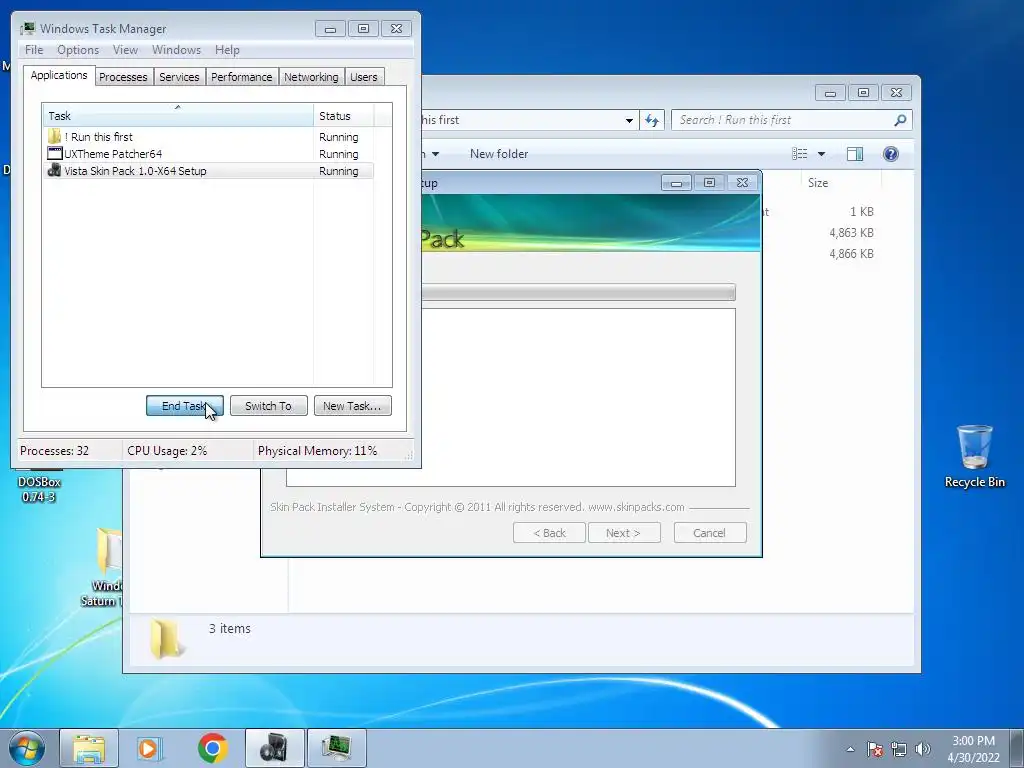Click Show desktop button at taskbar end
The image size is (1024, 768).
point(1017,748)
